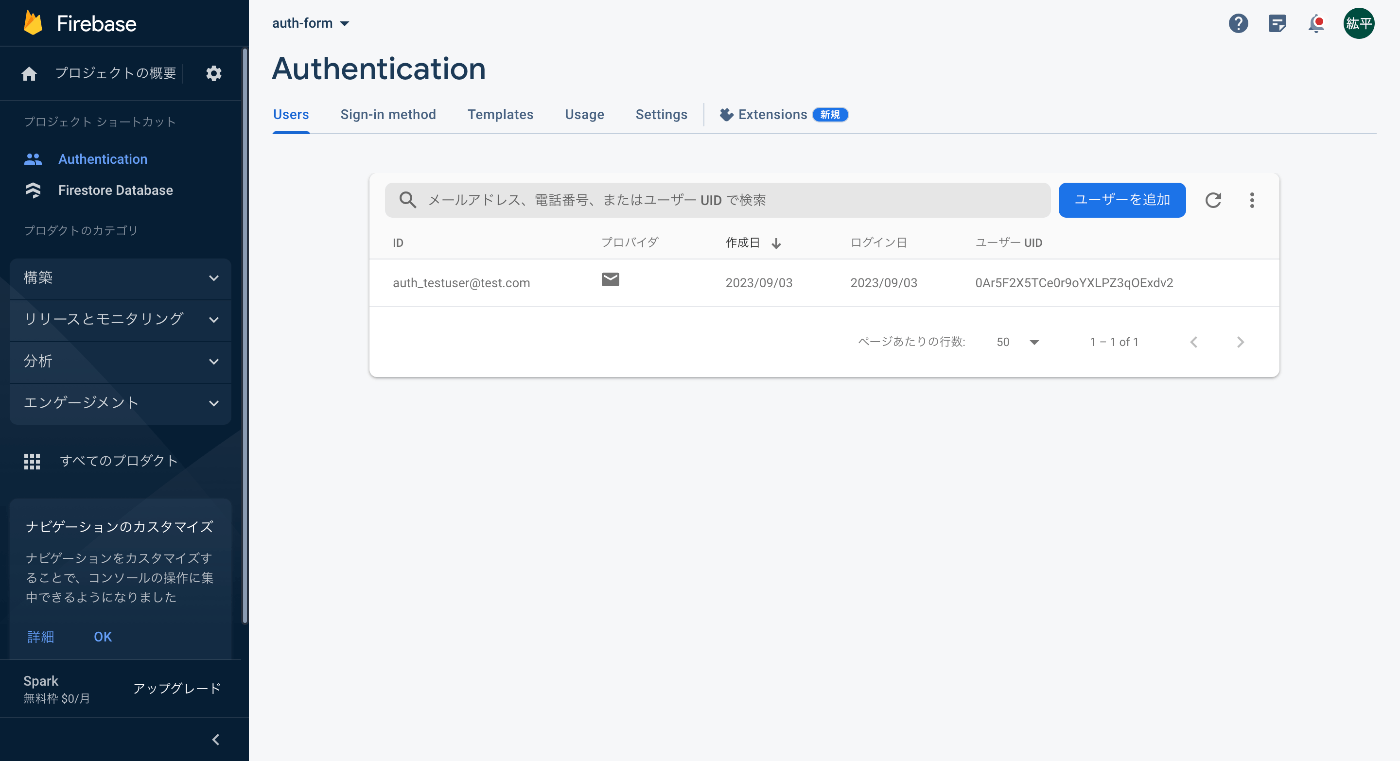Expand the 構築 category
This screenshot has width=1400, height=761.
[121, 278]
